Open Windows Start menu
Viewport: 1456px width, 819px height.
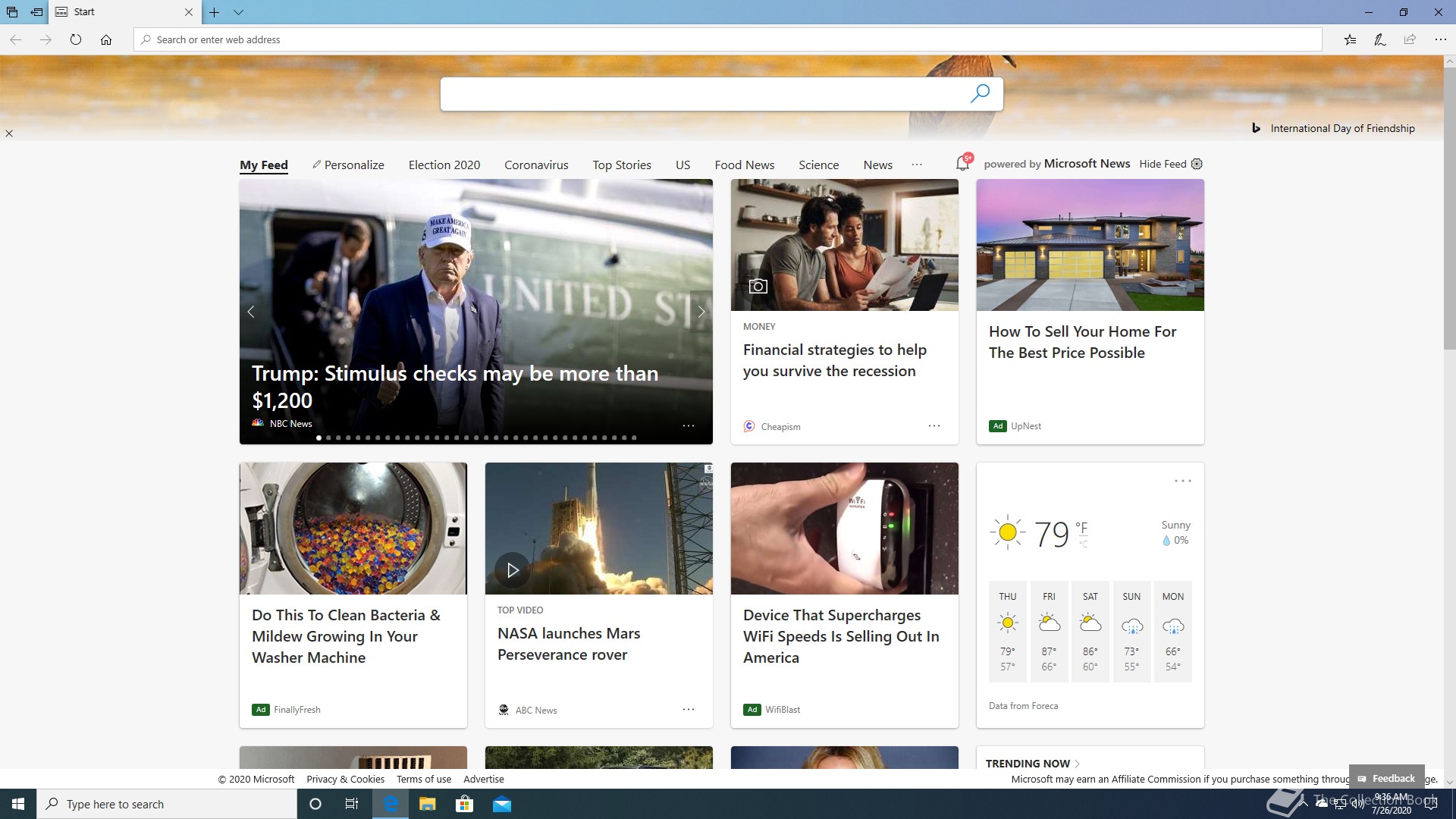[x=18, y=804]
